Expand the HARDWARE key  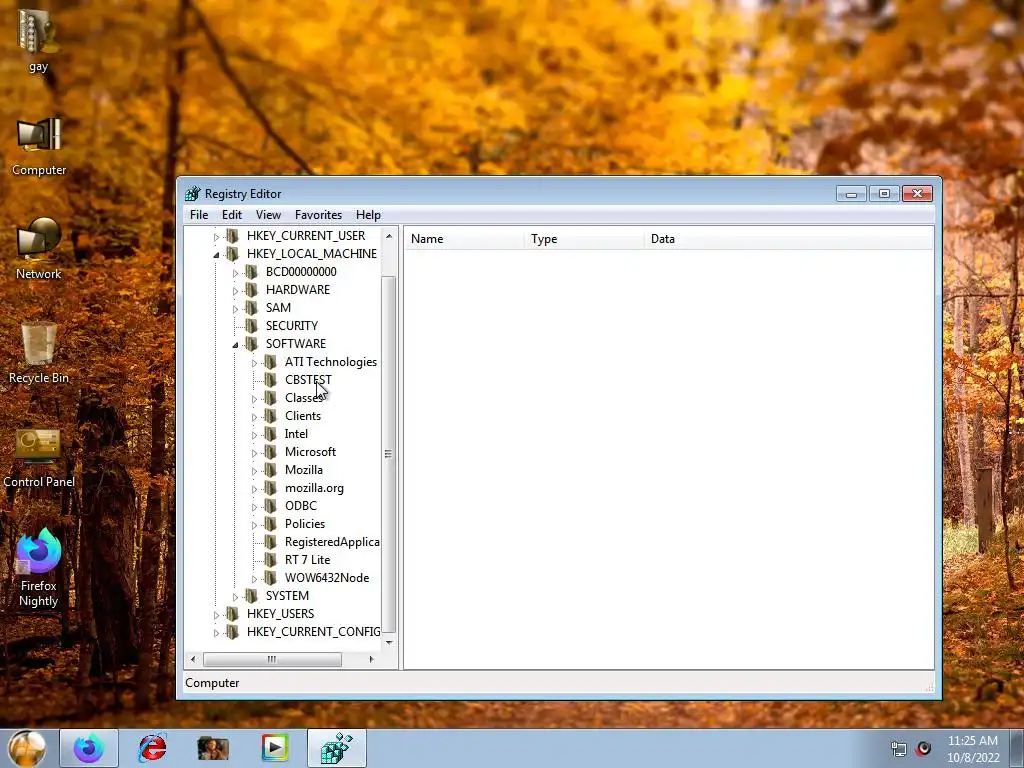coord(235,291)
